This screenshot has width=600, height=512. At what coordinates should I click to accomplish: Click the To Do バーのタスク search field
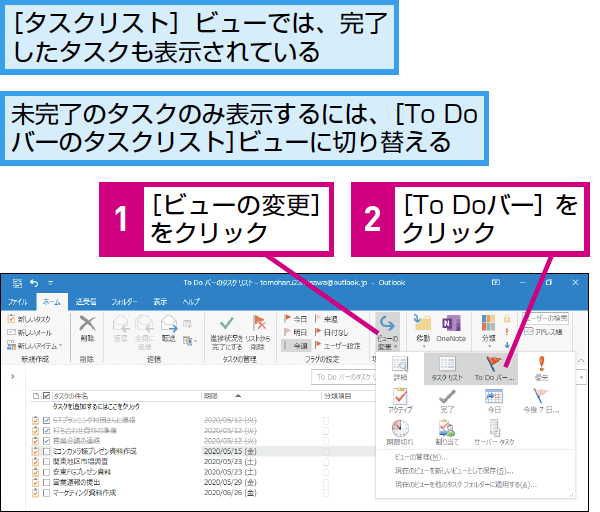[343, 377]
